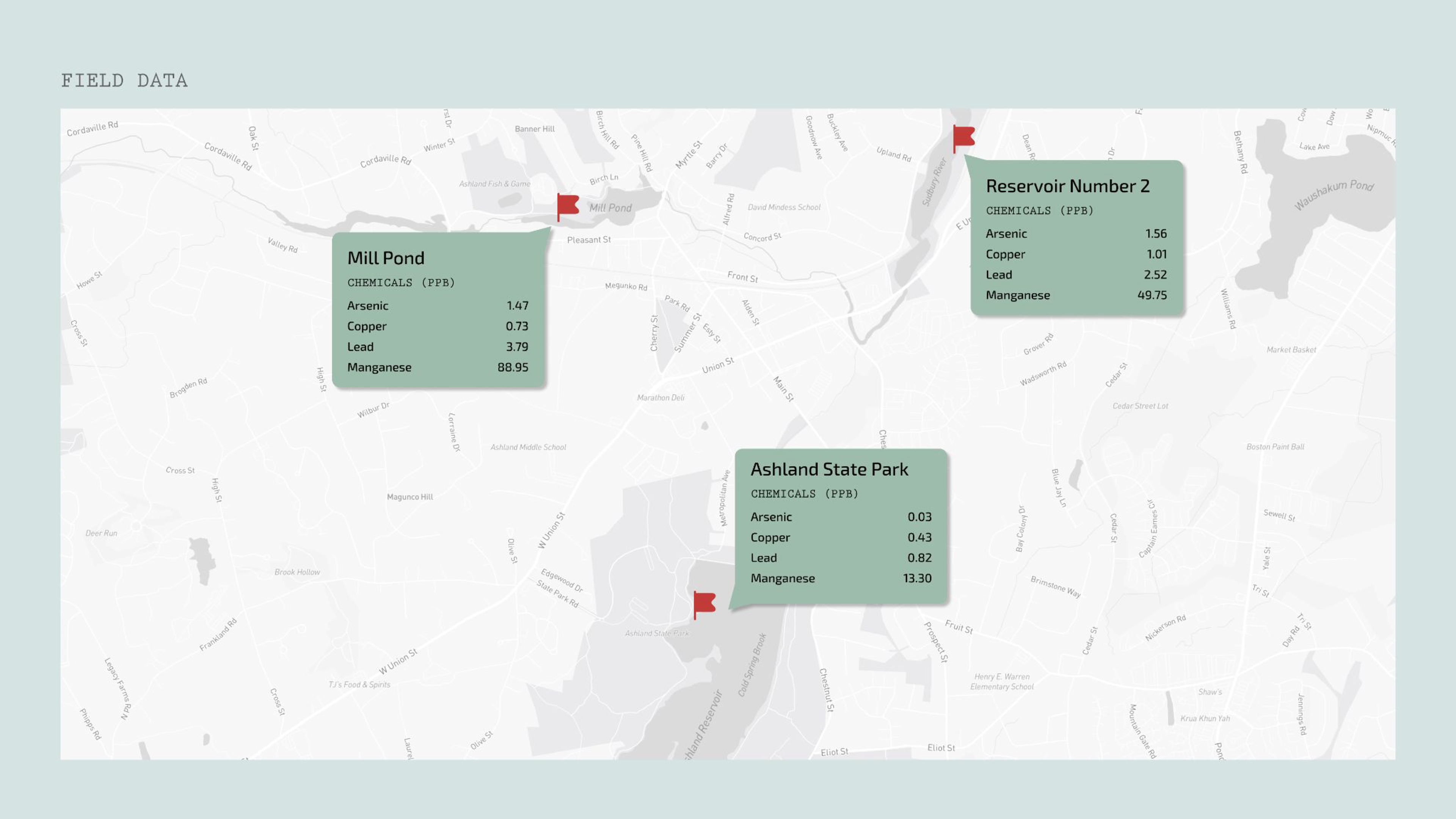
Task: Select the Mill Pond info card title
Action: (386, 258)
